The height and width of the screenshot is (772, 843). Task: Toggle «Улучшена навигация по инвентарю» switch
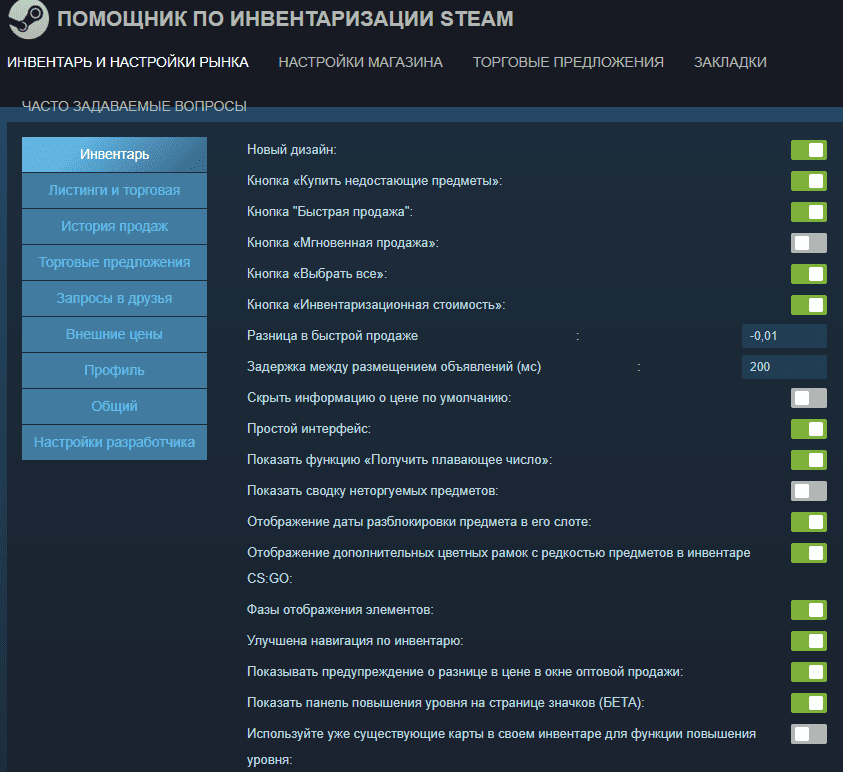[808, 641]
